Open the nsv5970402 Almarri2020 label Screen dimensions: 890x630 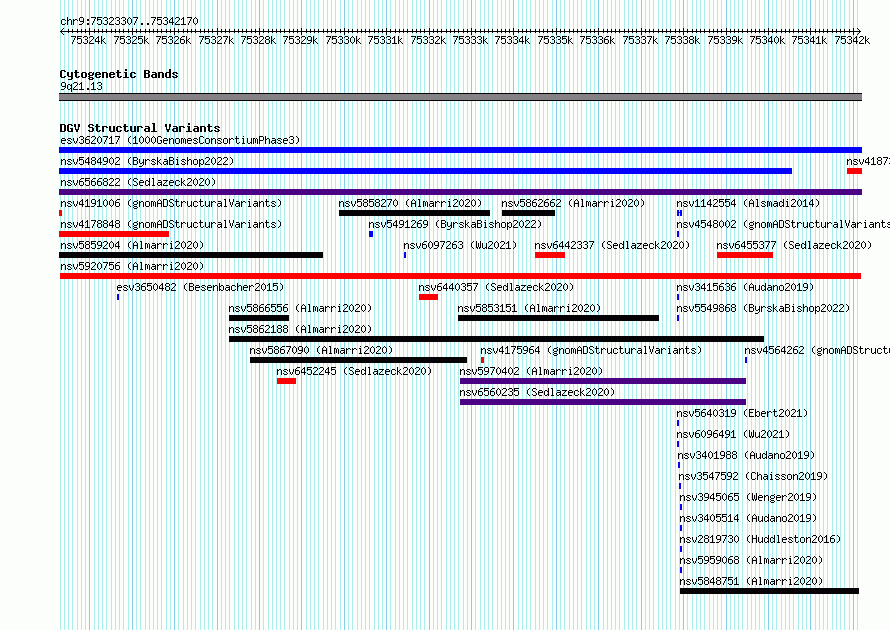point(531,371)
